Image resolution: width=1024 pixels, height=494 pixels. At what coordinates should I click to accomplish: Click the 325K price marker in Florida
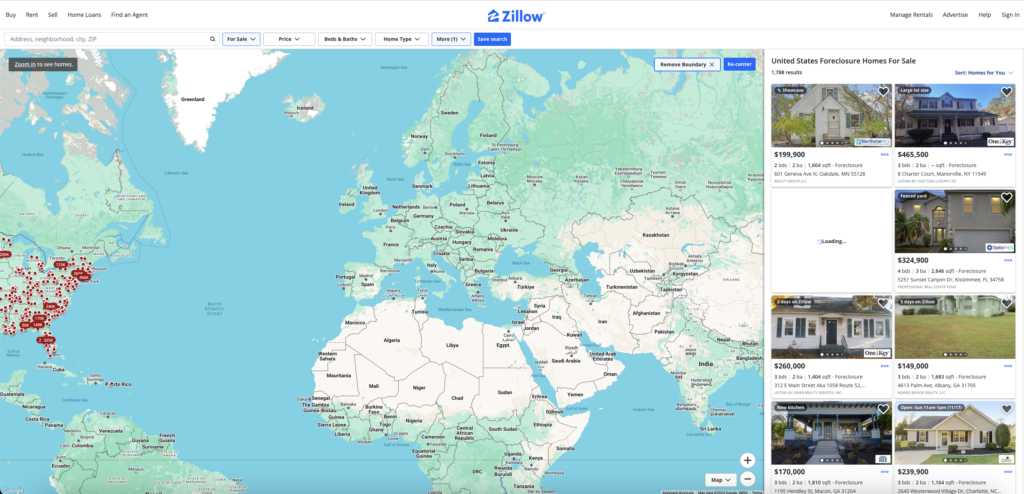coord(47,340)
